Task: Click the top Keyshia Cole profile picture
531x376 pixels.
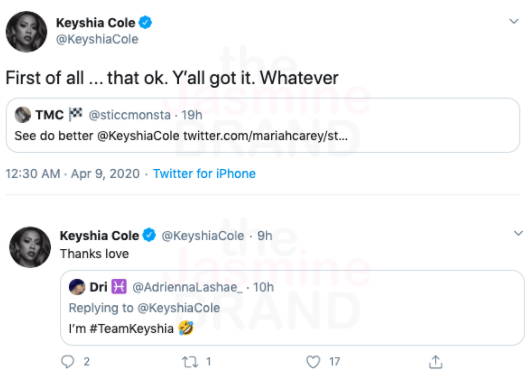Action: tap(26, 32)
